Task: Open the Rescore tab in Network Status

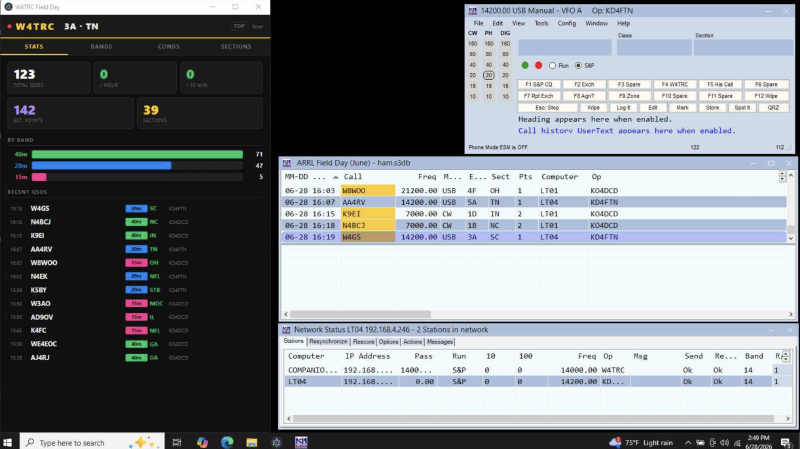Action: coord(363,342)
